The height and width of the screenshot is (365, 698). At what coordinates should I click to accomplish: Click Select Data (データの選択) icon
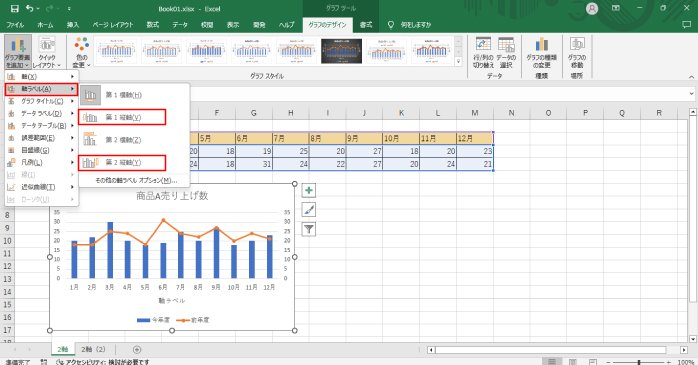[x=506, y=53]
